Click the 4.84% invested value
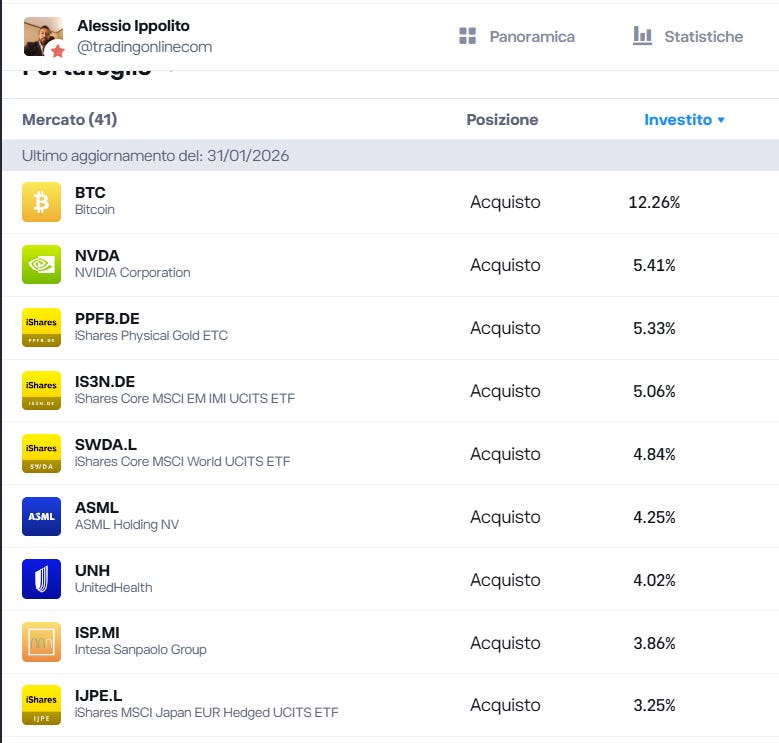This screenshot has width=779, height=743. pyautogui.click(x=654, y=454)
